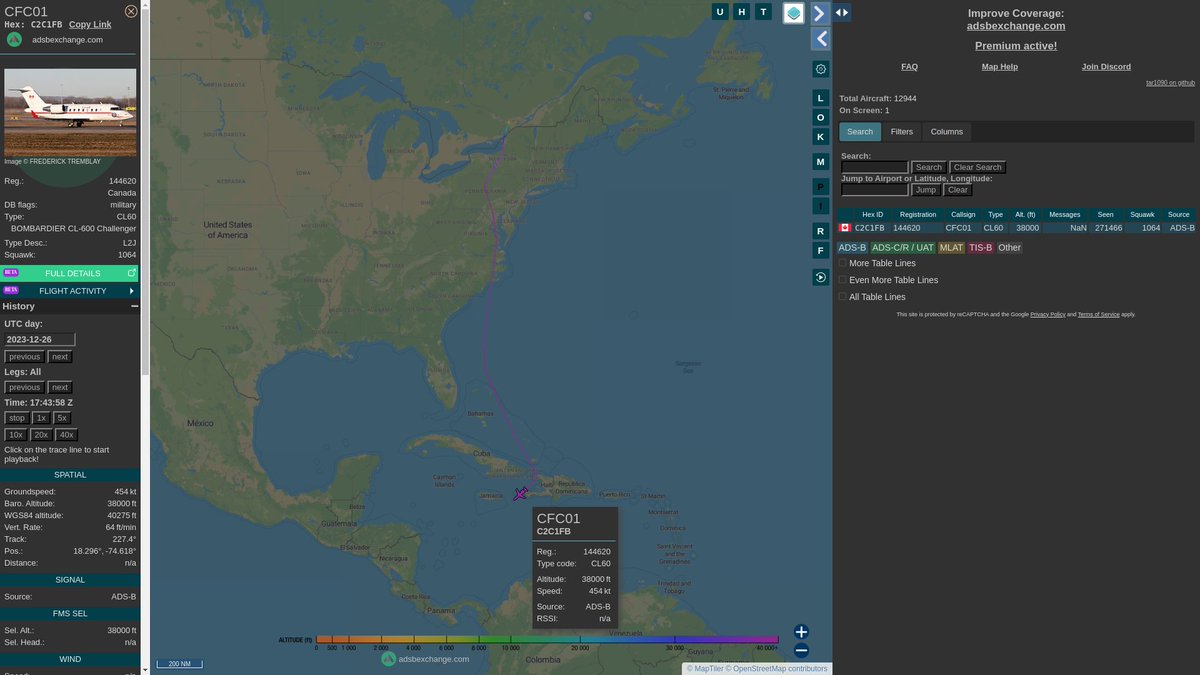Open the map layers selector
1200x675 pixels.
click(793, 13)
